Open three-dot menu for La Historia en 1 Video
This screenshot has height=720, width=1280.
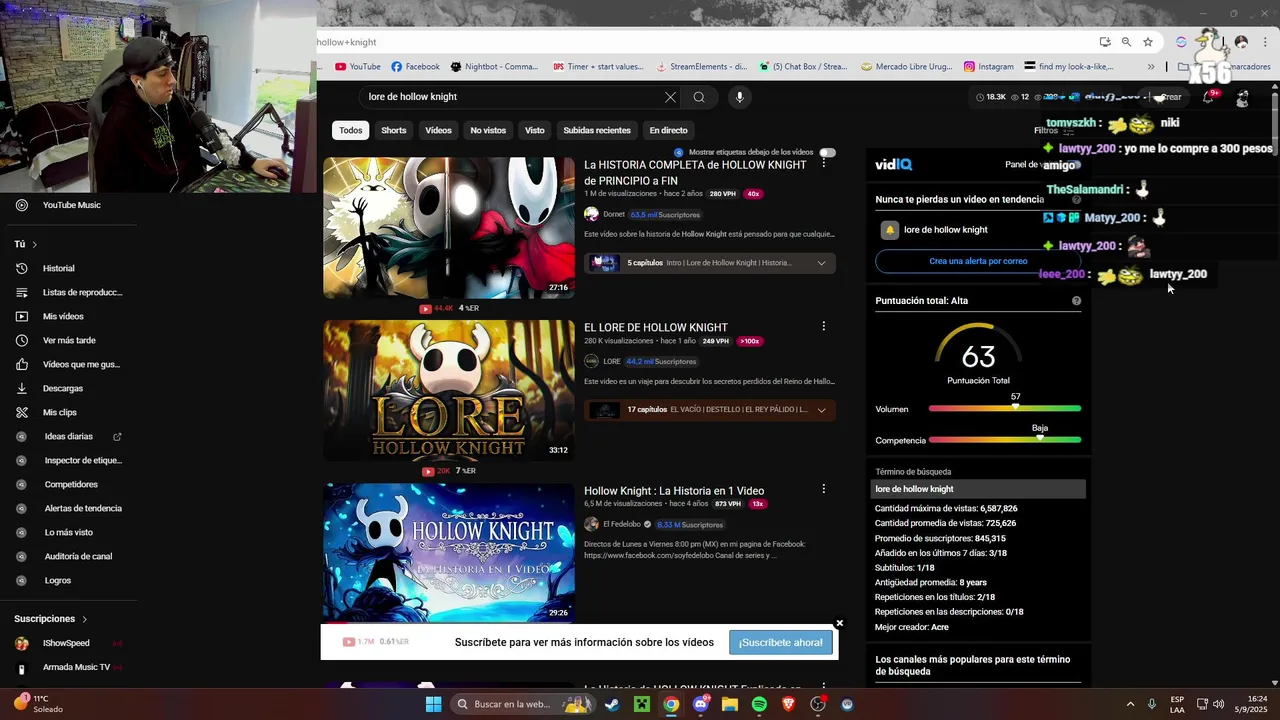[x=824, y=489]
